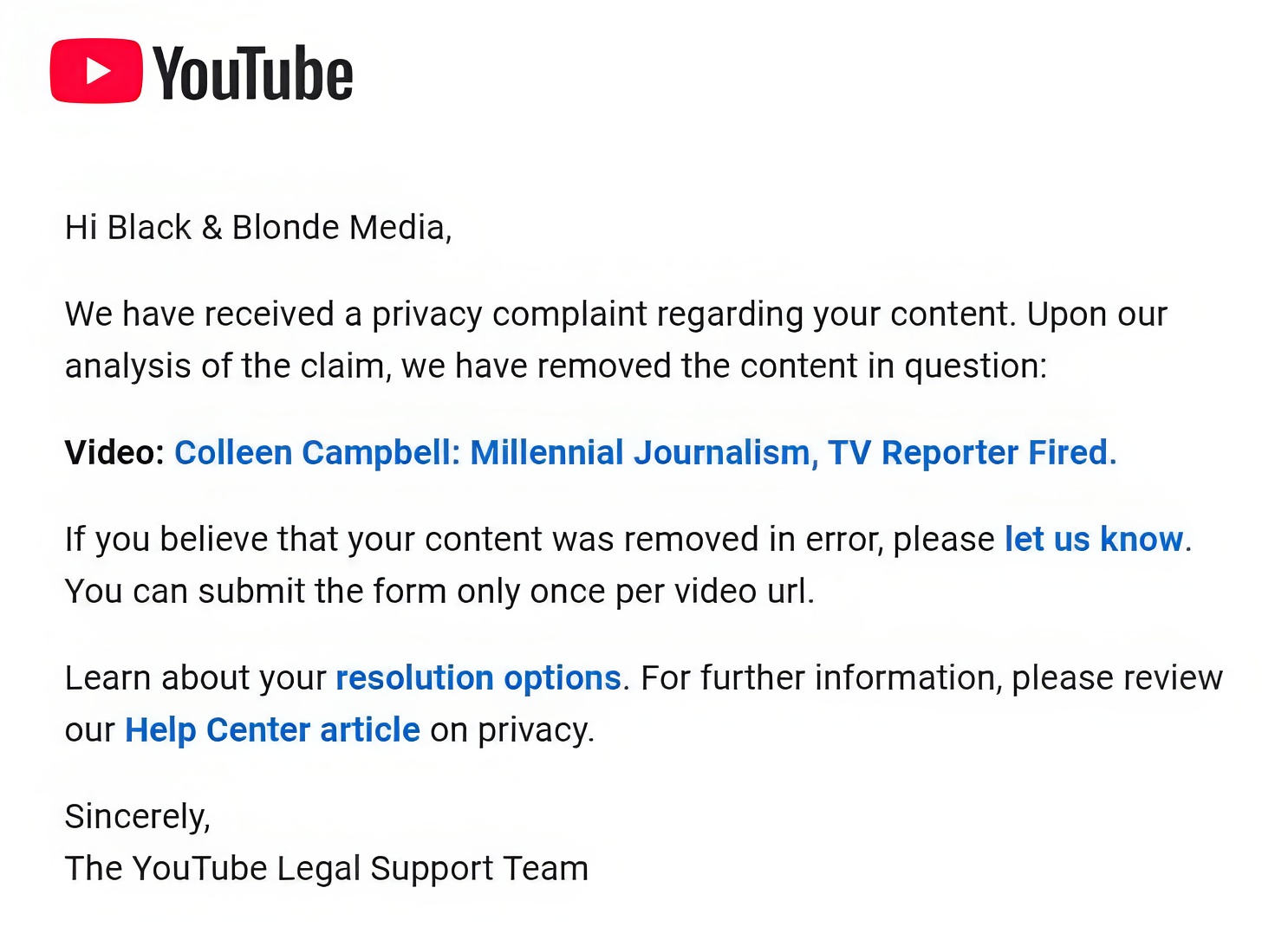The width and height of the screenshot is (1288, 946).
Task: Click the white play triangle inside the logo
Action: [x=98, y=71]
